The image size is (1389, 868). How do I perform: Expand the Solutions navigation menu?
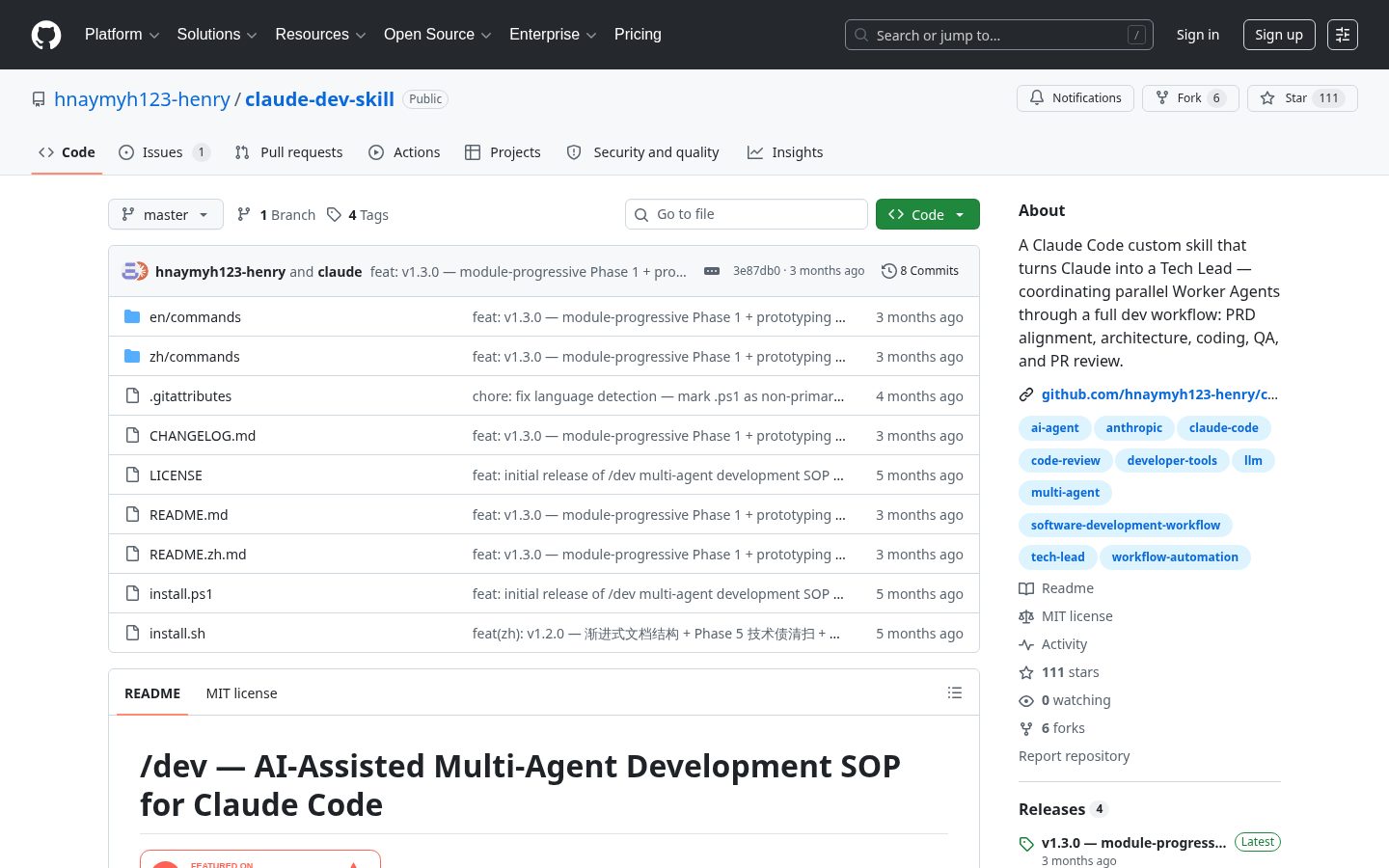point(217,35)
